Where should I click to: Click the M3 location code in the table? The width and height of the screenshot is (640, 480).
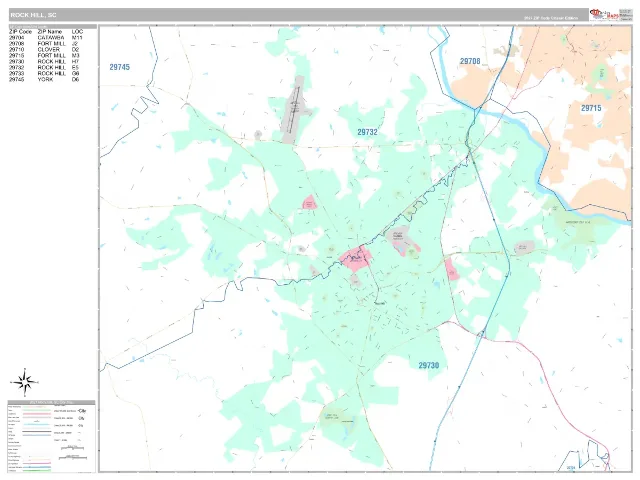[x=76, y=56]
